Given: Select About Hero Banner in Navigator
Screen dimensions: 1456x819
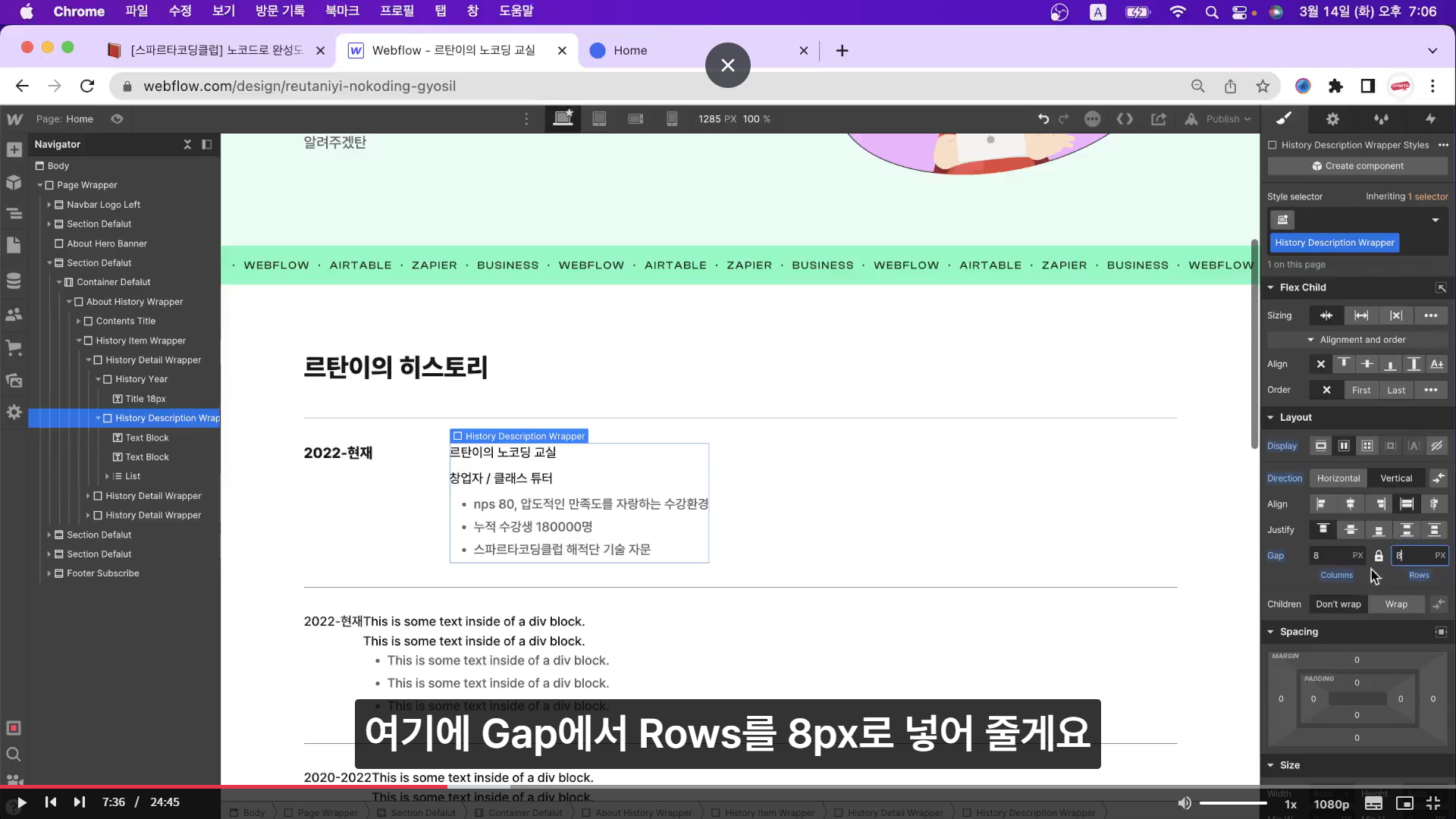Looking at the screenshot, I should 107,243.
